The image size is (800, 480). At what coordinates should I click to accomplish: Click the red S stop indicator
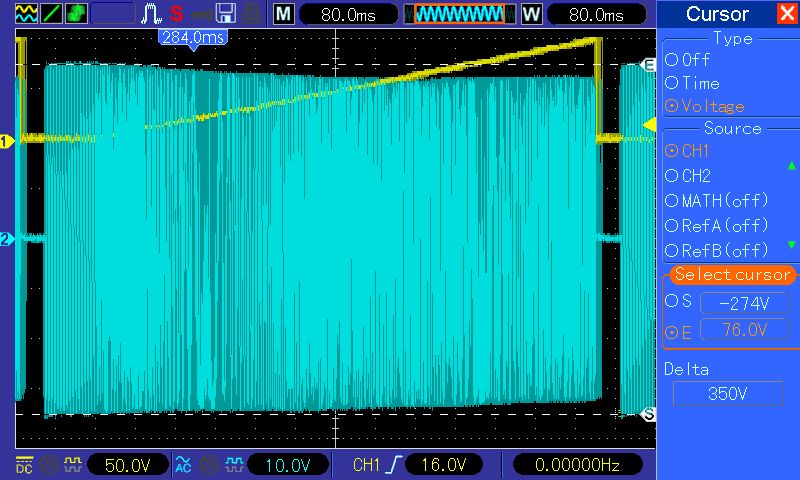point(177,14)
